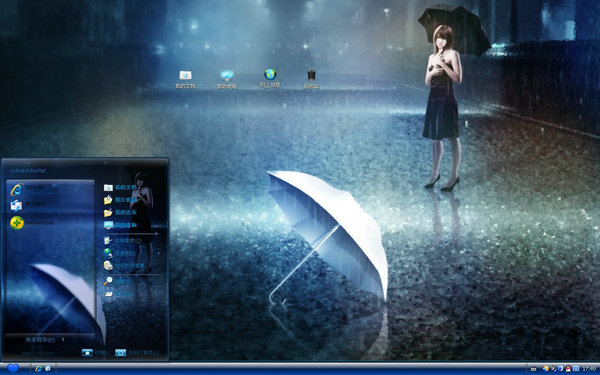Viewport: 600px width, 375px height.
Task: Click the Log Off button in the start menu
Action: point(96,353)
